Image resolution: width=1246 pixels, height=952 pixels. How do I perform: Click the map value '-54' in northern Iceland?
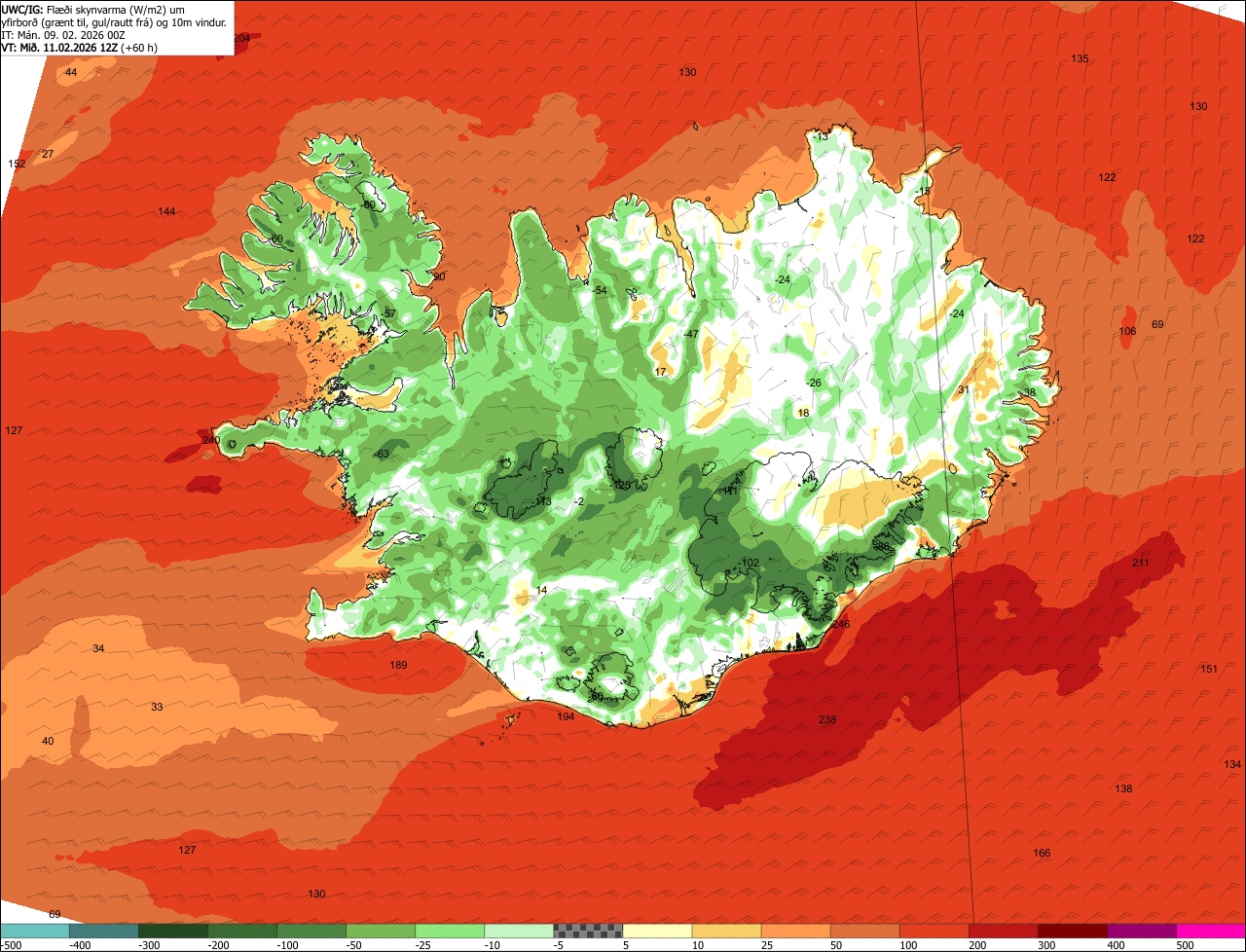click(x=599, y=290)
